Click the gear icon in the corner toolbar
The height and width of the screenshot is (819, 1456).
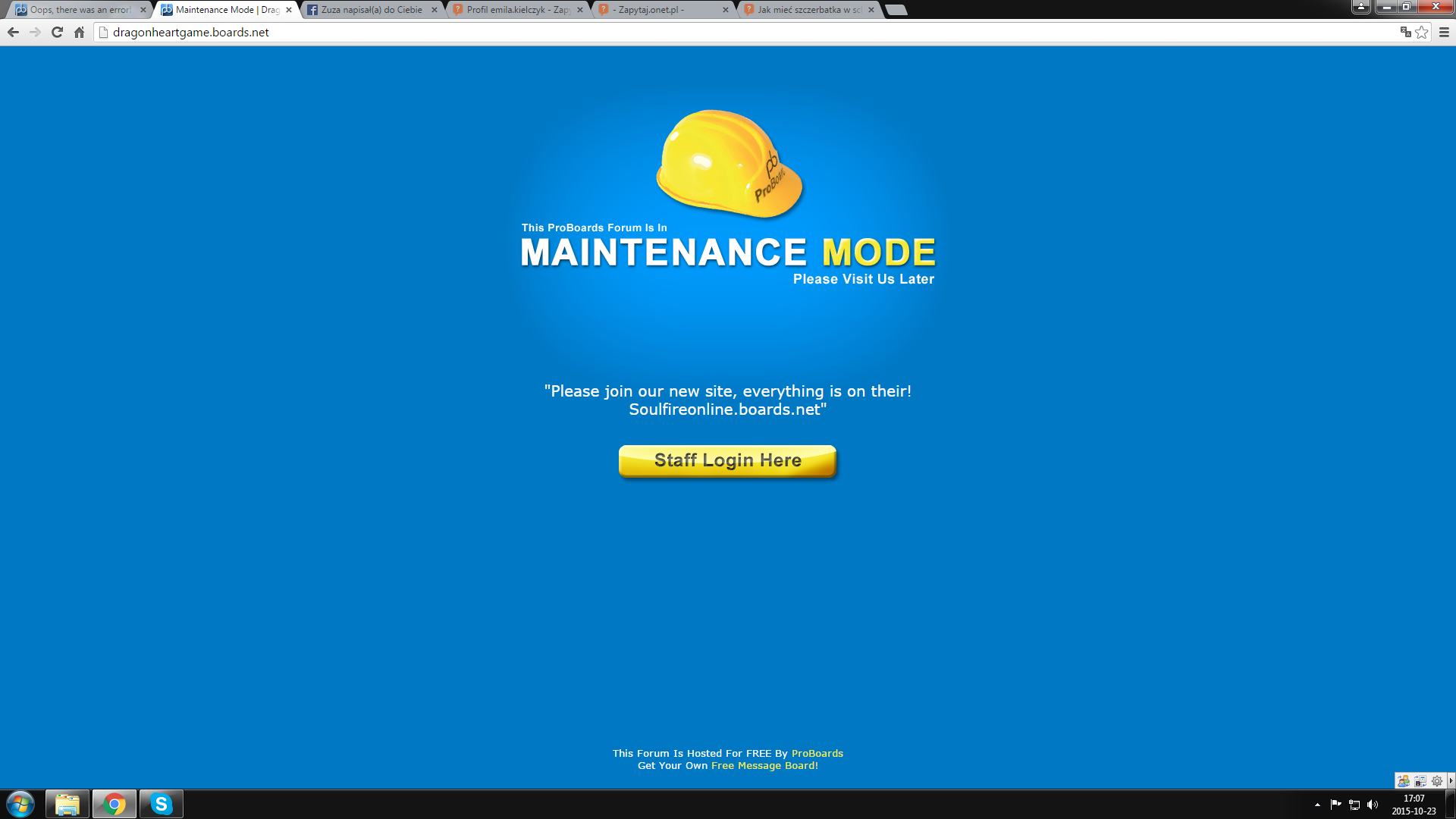1437,780
